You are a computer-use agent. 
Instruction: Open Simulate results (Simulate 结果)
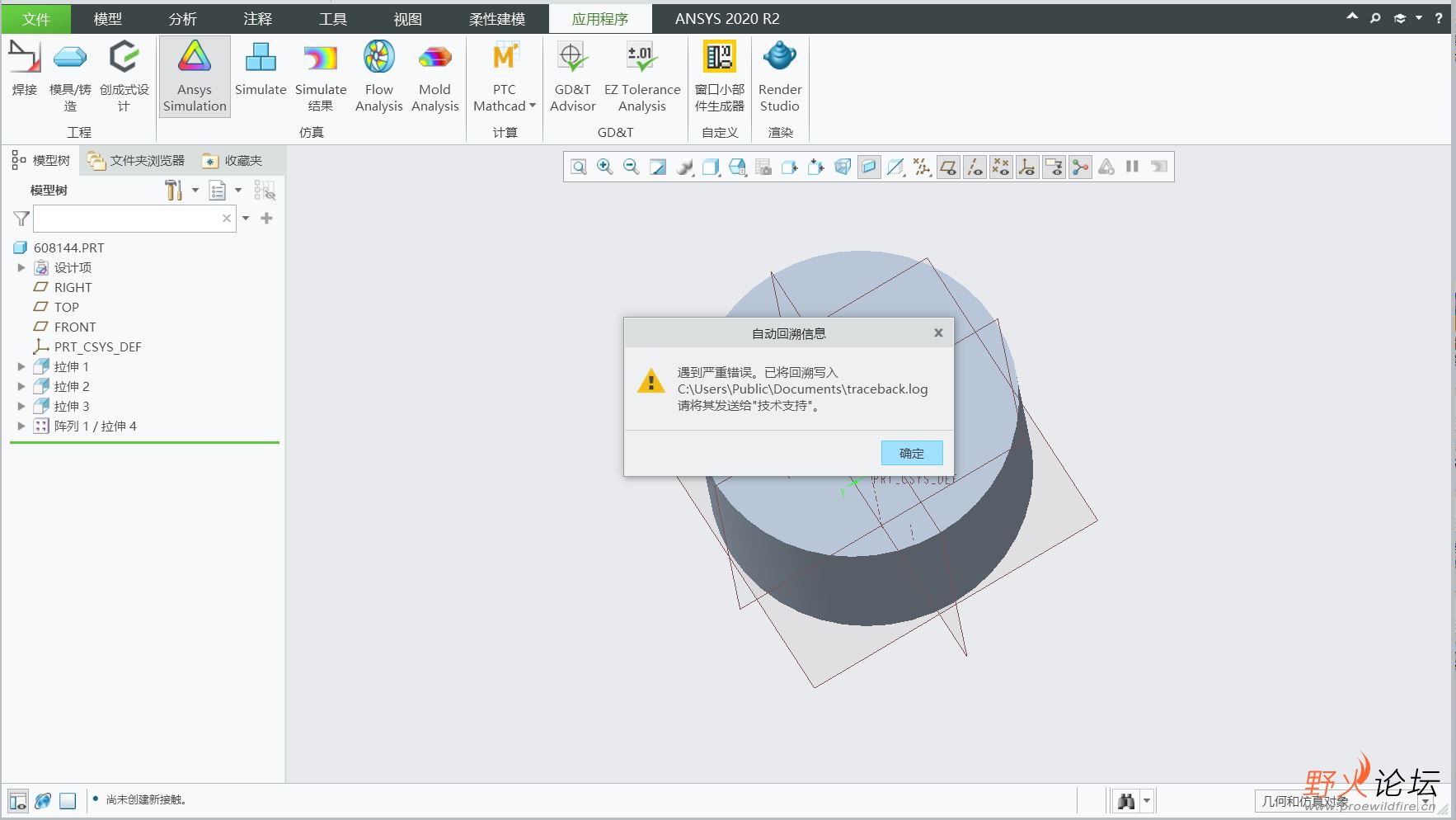[321, 77]
